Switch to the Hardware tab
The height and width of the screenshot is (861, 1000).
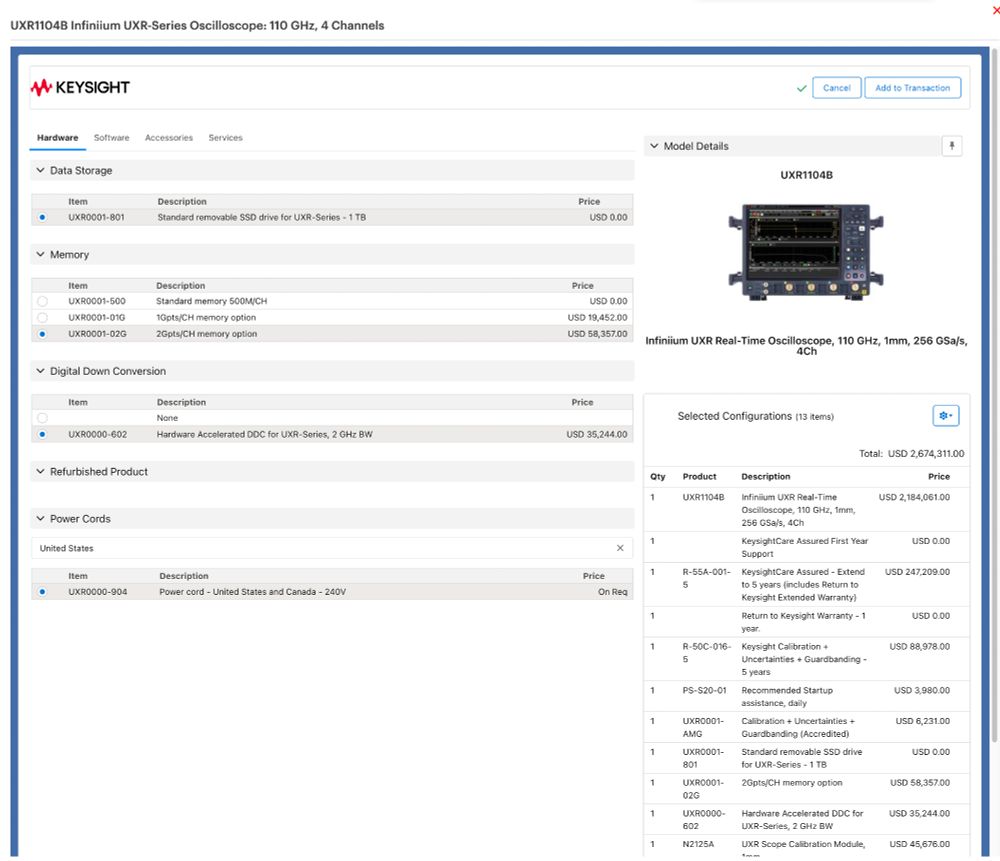[x=57, y=138]
